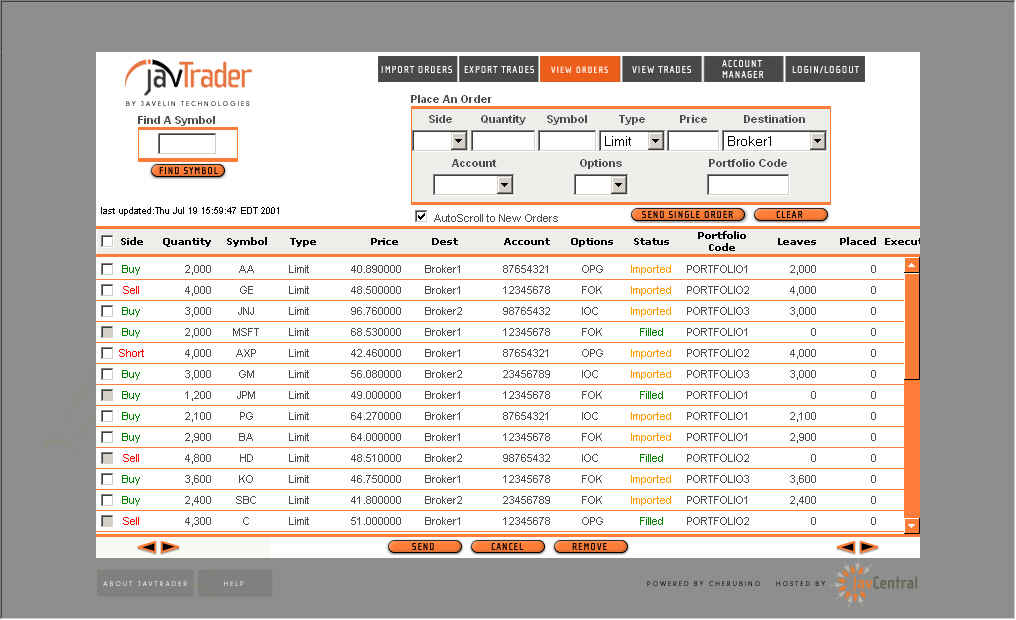Switch to the View Trades tab
Viewport: 1016px width, 620px height.
661,70
